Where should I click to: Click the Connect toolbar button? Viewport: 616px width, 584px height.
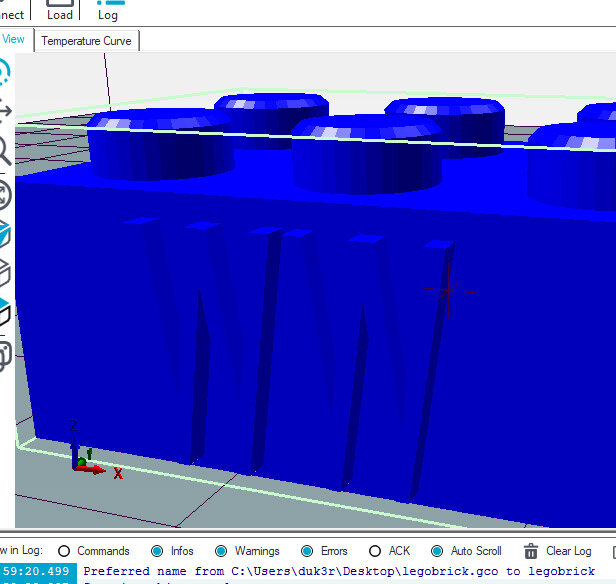[12, 10]
